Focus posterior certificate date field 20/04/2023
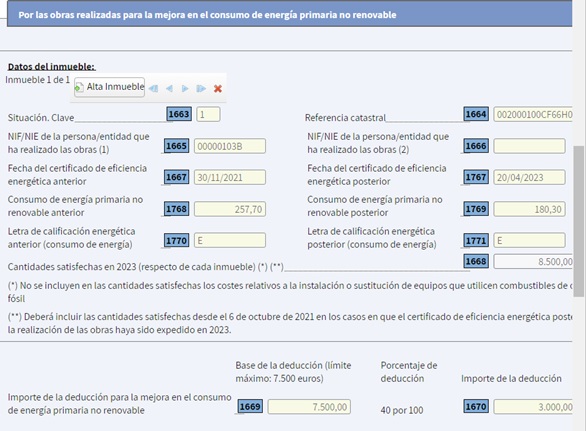The width and height of the screenshot is (586, 431). click(x=530, y=178)
